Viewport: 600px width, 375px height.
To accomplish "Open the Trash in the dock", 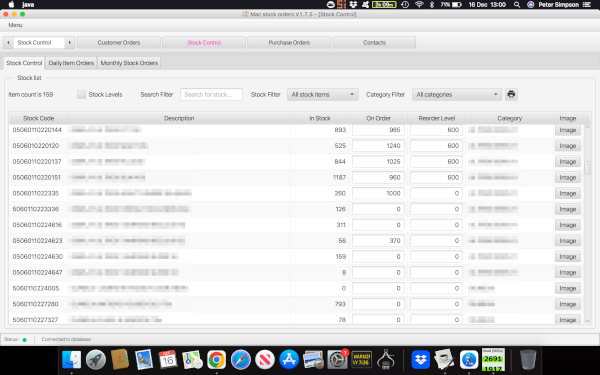I will tap(528, 360).
